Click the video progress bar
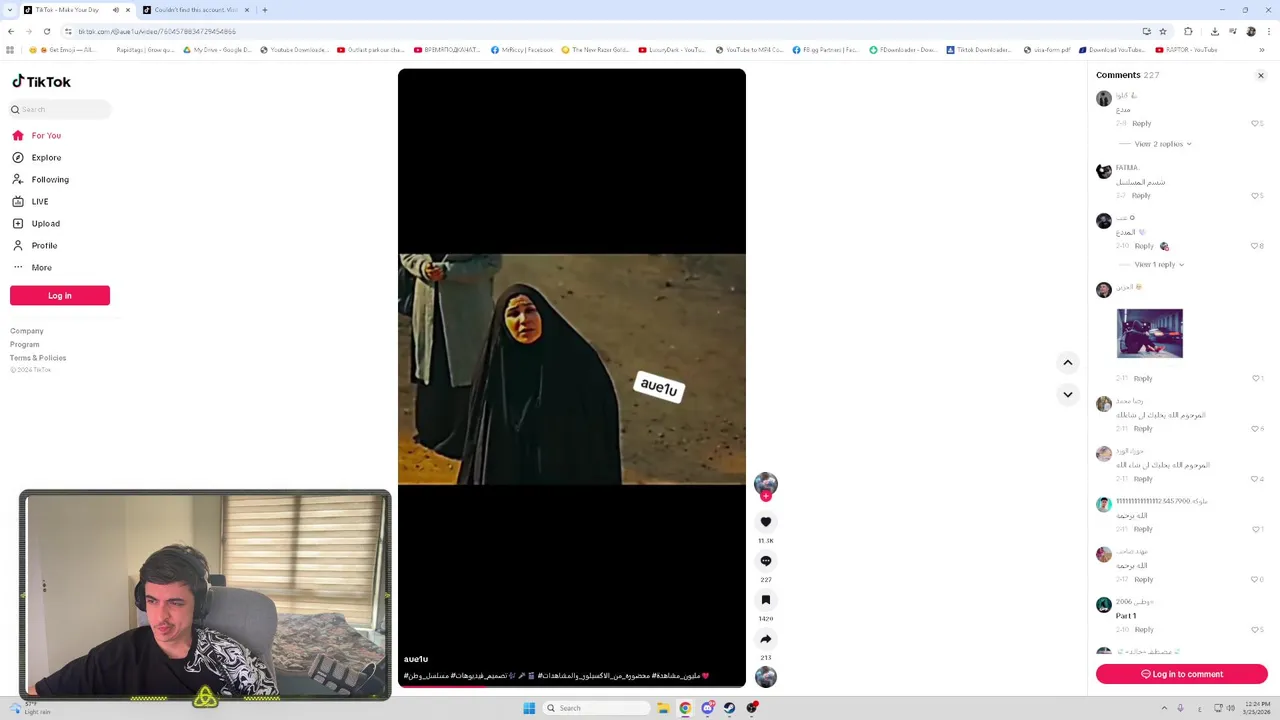Viewport: 1280px width, 720px height. point(571,686)
